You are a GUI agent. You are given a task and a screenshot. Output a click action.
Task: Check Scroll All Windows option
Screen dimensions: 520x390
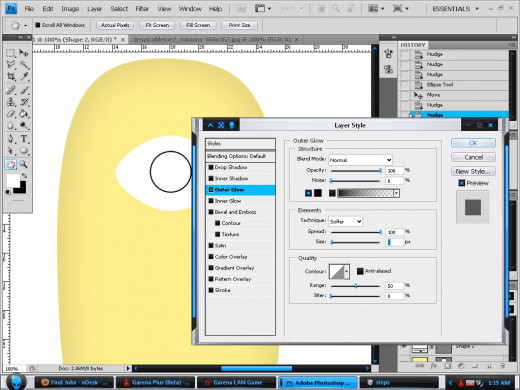38,25
